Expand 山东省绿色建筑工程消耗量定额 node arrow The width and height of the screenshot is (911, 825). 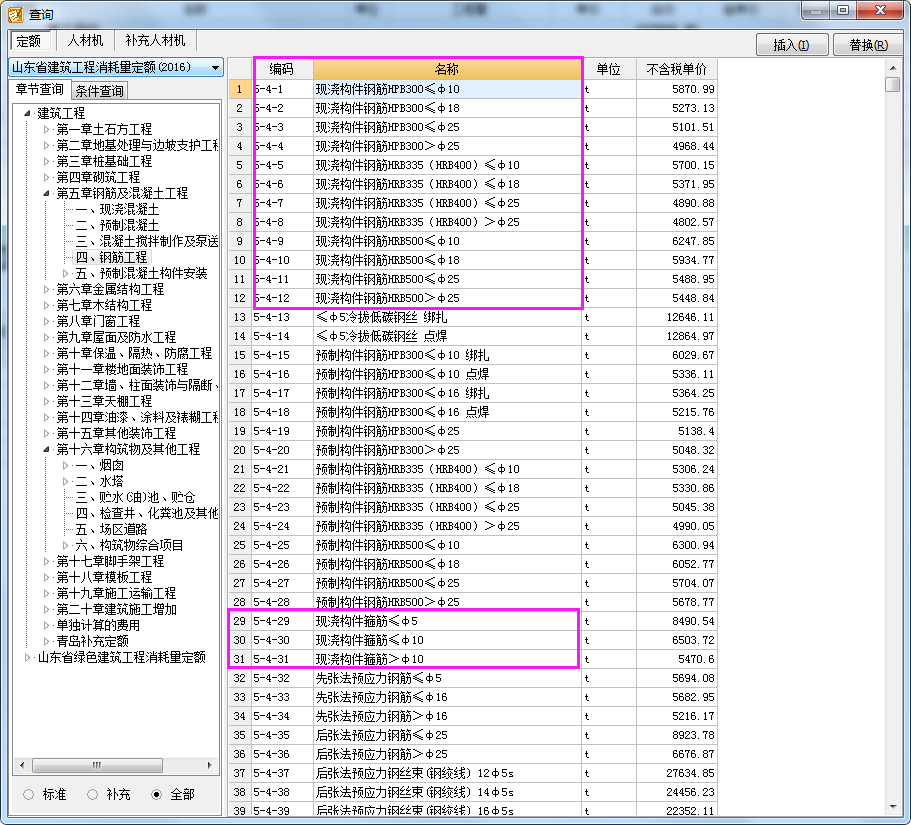[x=27, y=657]
